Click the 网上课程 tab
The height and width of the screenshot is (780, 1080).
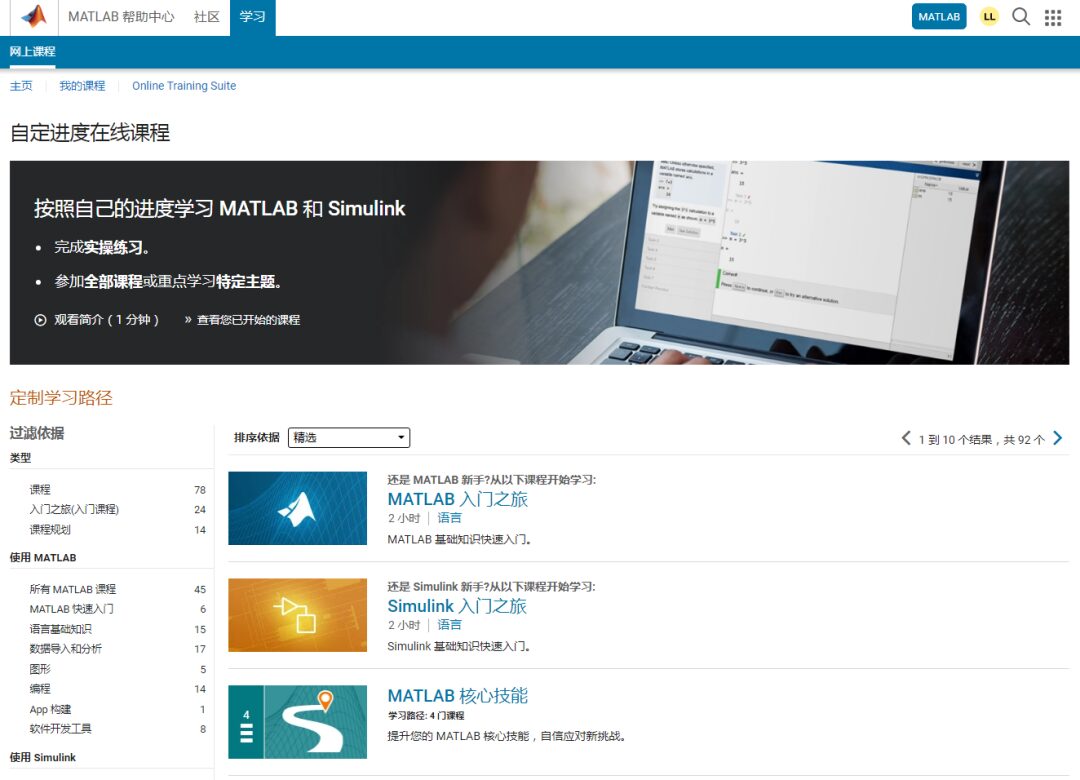coord(32,52)
